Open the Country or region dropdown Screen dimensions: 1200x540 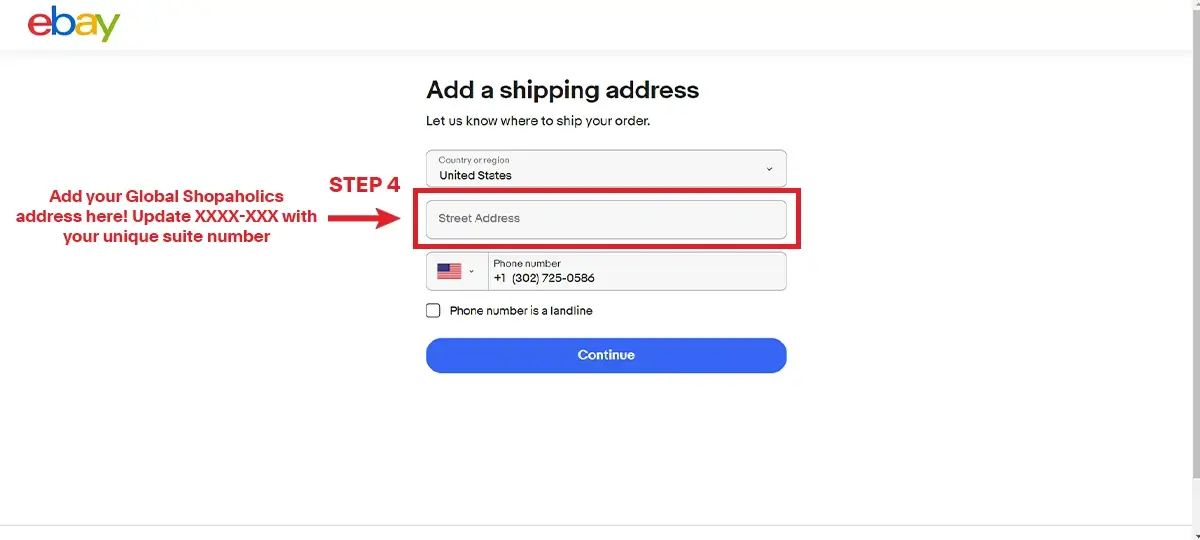(605, 168)
